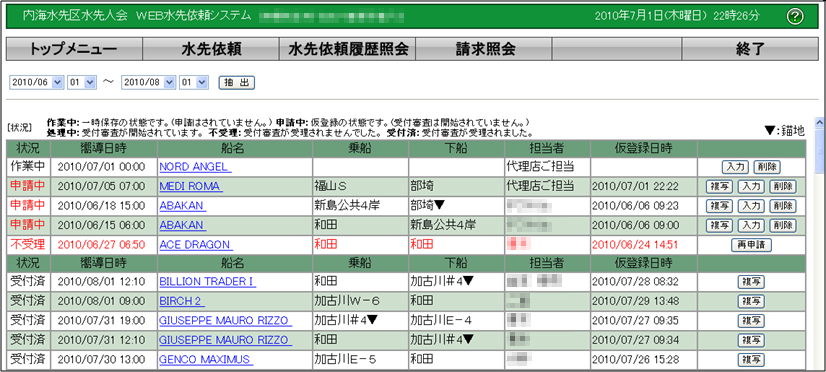Open start day dropdown
This screenshot has width=826, height=372.
[x=82, y=82]
